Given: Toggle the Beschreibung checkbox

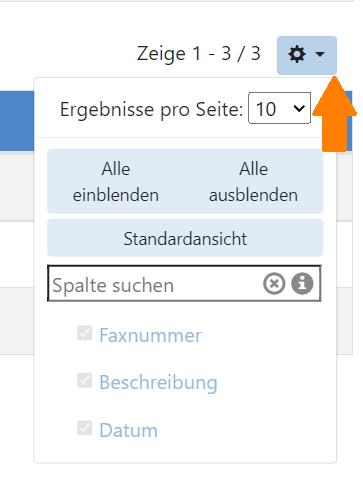Looking at the screenshot, I should (85, 380).
